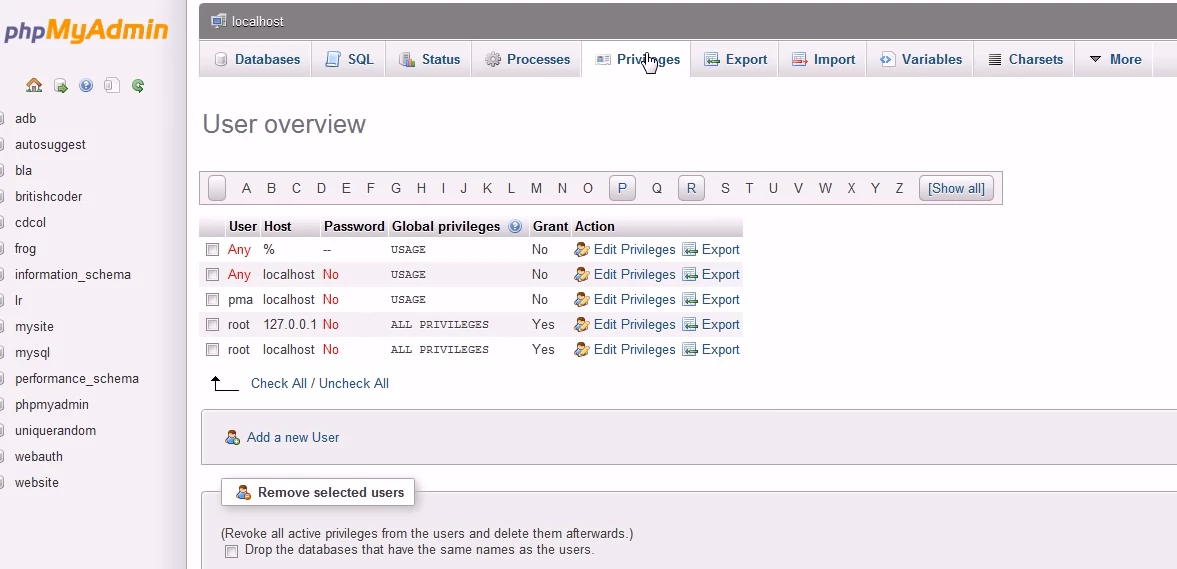Select the pma user checkbox
The width and height of the screenshot is (1177, 569).
point(212,300)
